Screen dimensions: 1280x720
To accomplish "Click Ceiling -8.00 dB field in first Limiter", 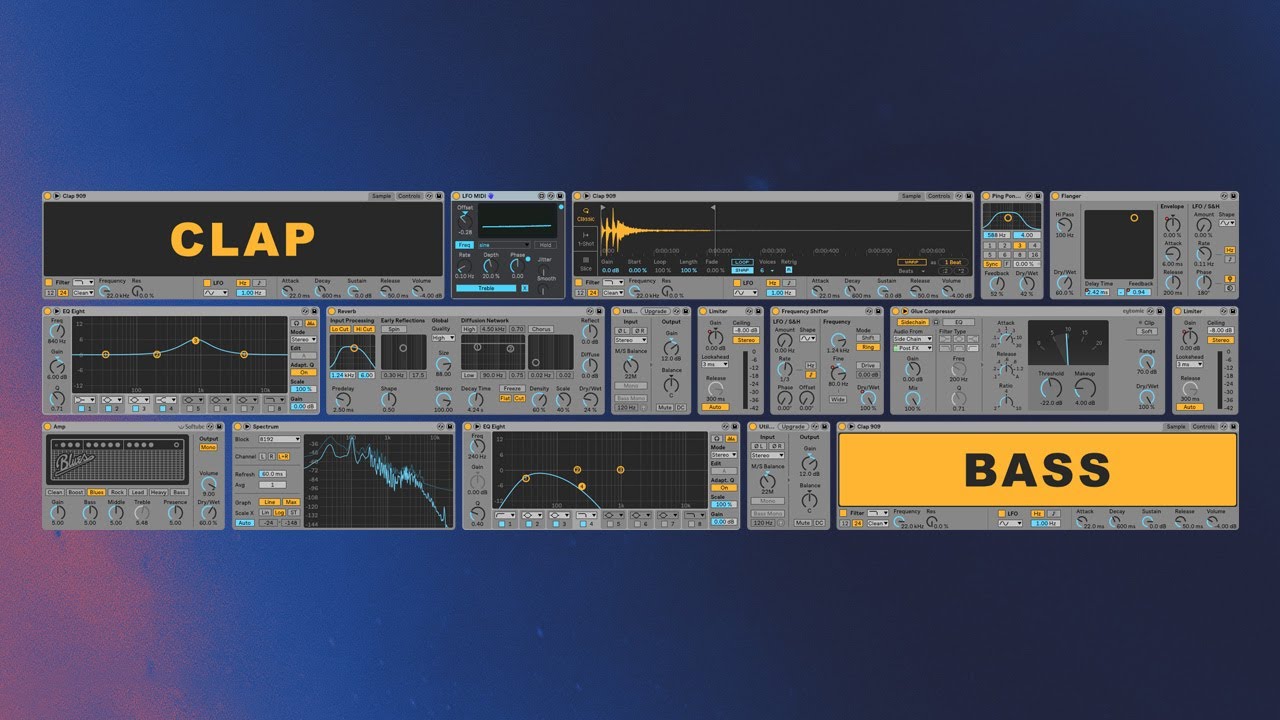I will pyautogui.click(x=746, y=330).
